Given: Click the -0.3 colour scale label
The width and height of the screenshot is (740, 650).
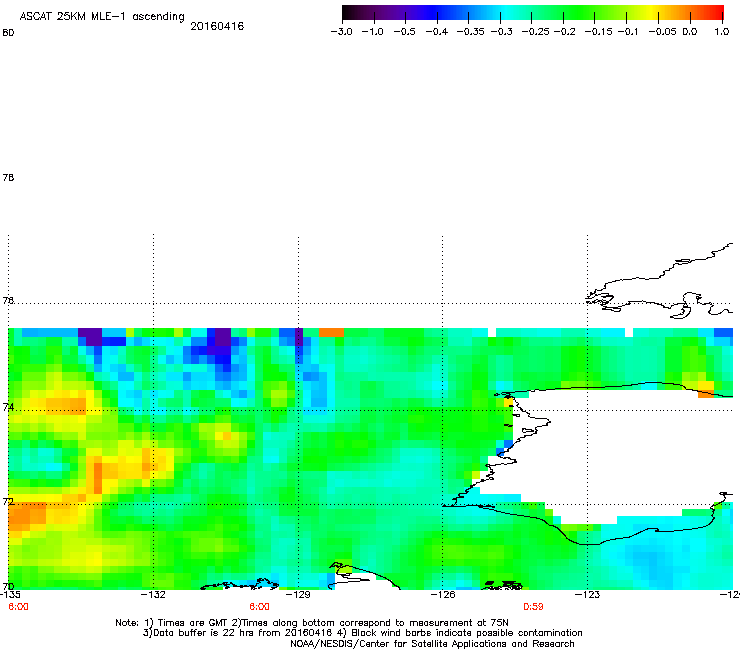Looking at the screenshot, I should (501, 32).
